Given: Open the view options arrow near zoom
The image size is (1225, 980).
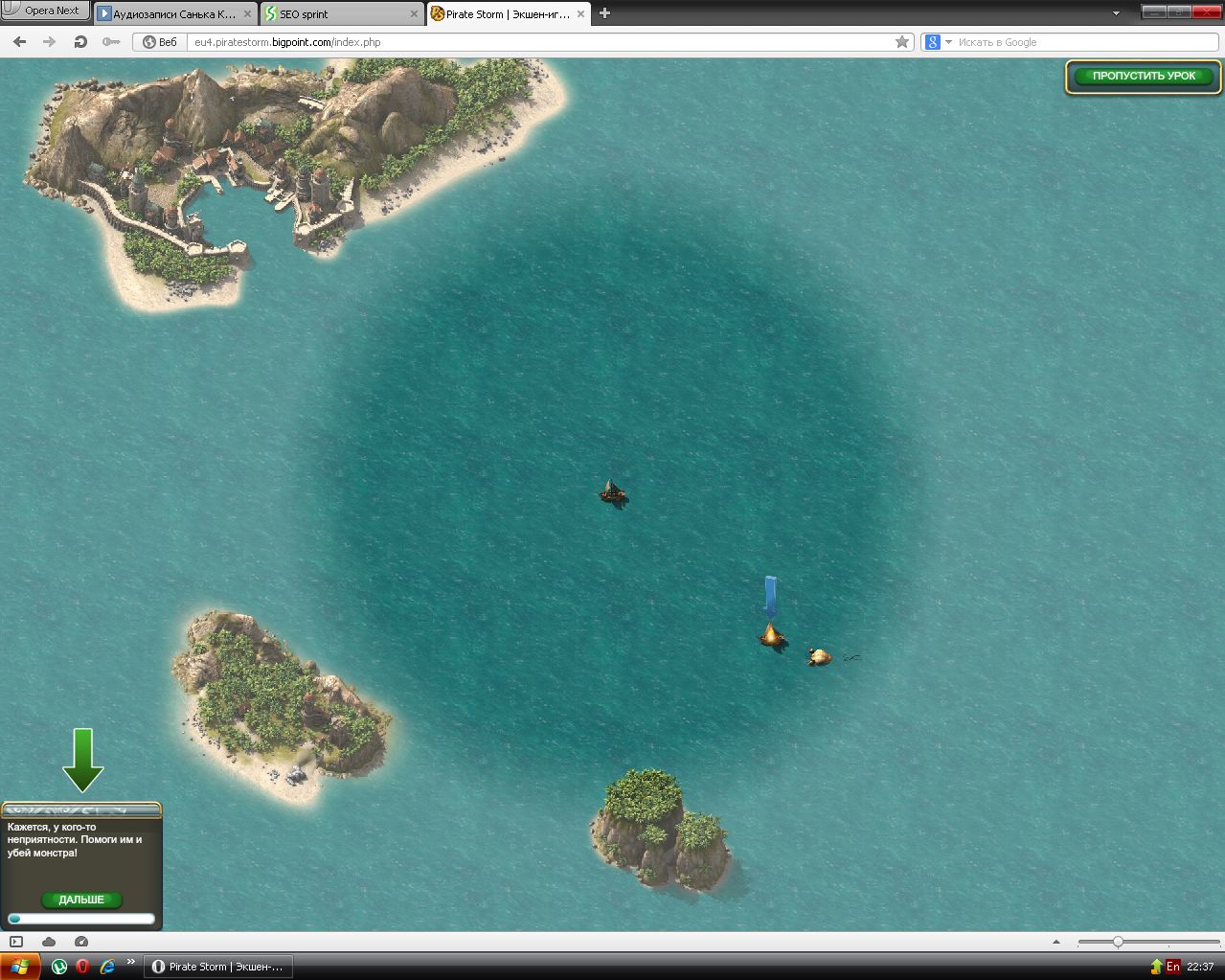Looking at the screenshot, I should pos(1056,942).
